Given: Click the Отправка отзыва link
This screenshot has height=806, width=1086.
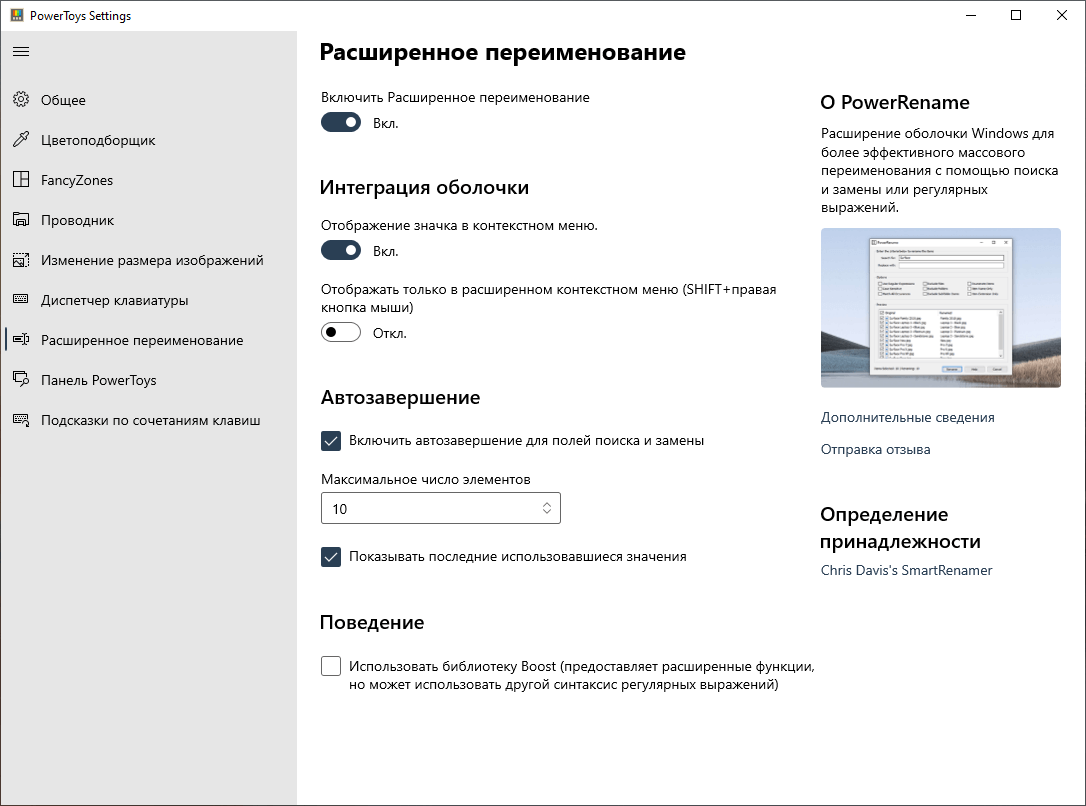Looking at the screenshot, I should click(875, 449).
